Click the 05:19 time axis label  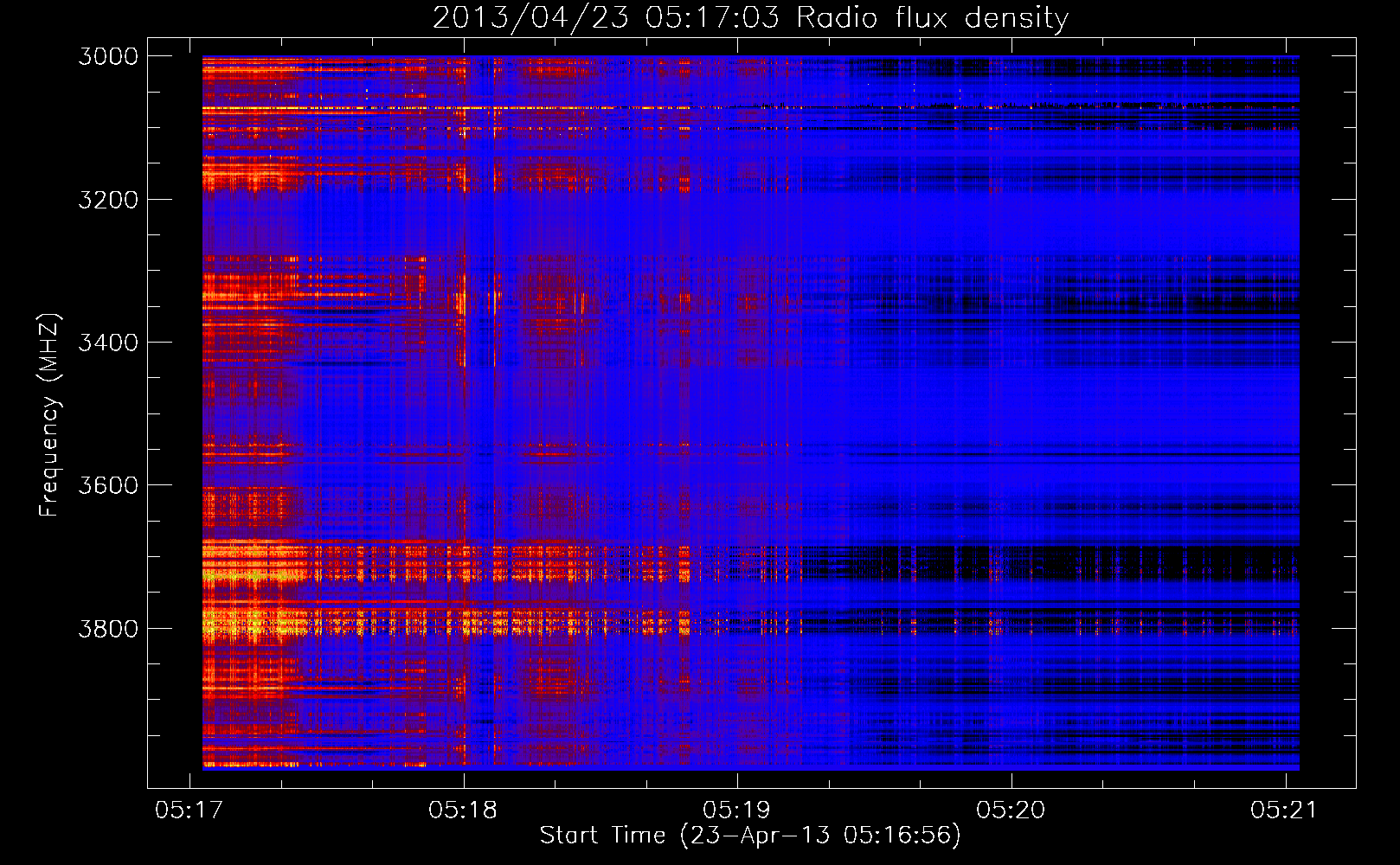[736, 810]
